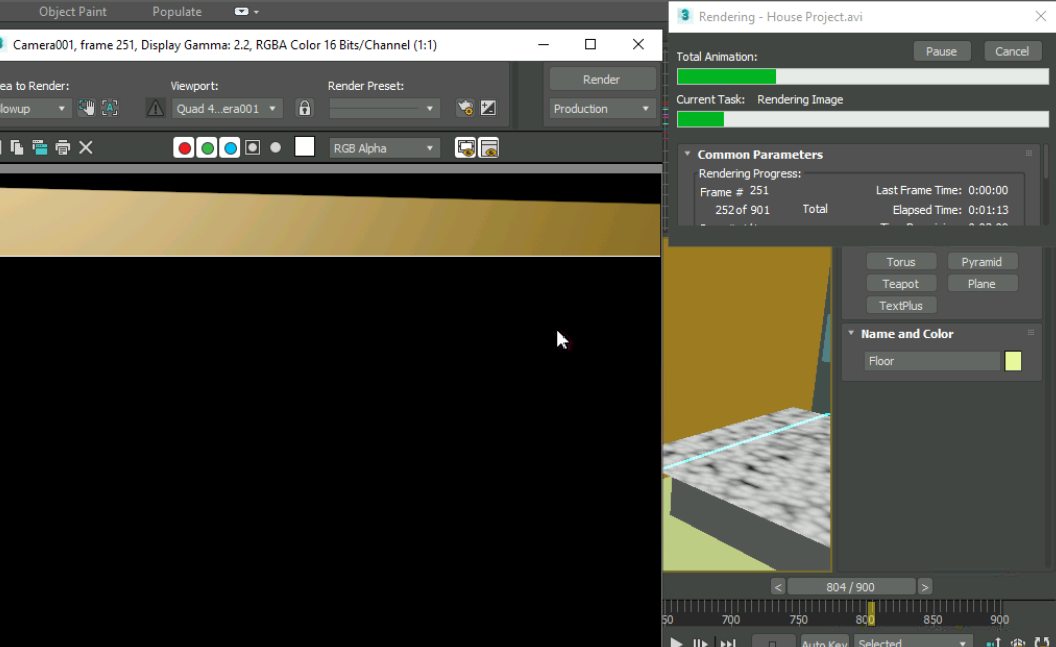
Task: Enable Auto Key animation mode
Action: click(824, 643)
